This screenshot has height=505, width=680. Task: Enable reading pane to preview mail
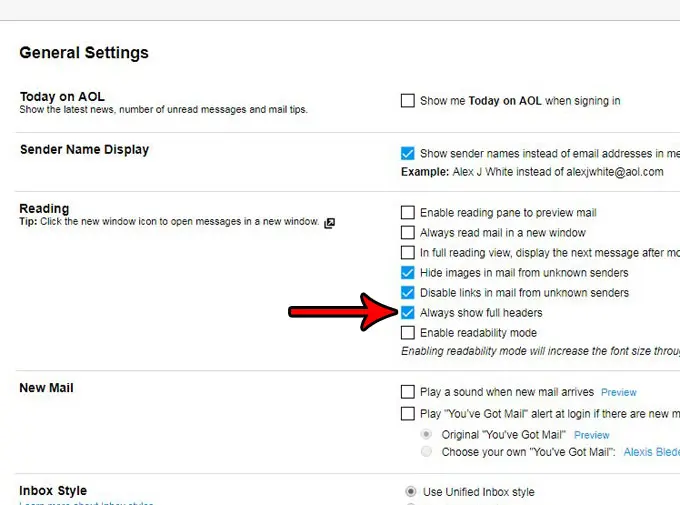pos(407,213)
